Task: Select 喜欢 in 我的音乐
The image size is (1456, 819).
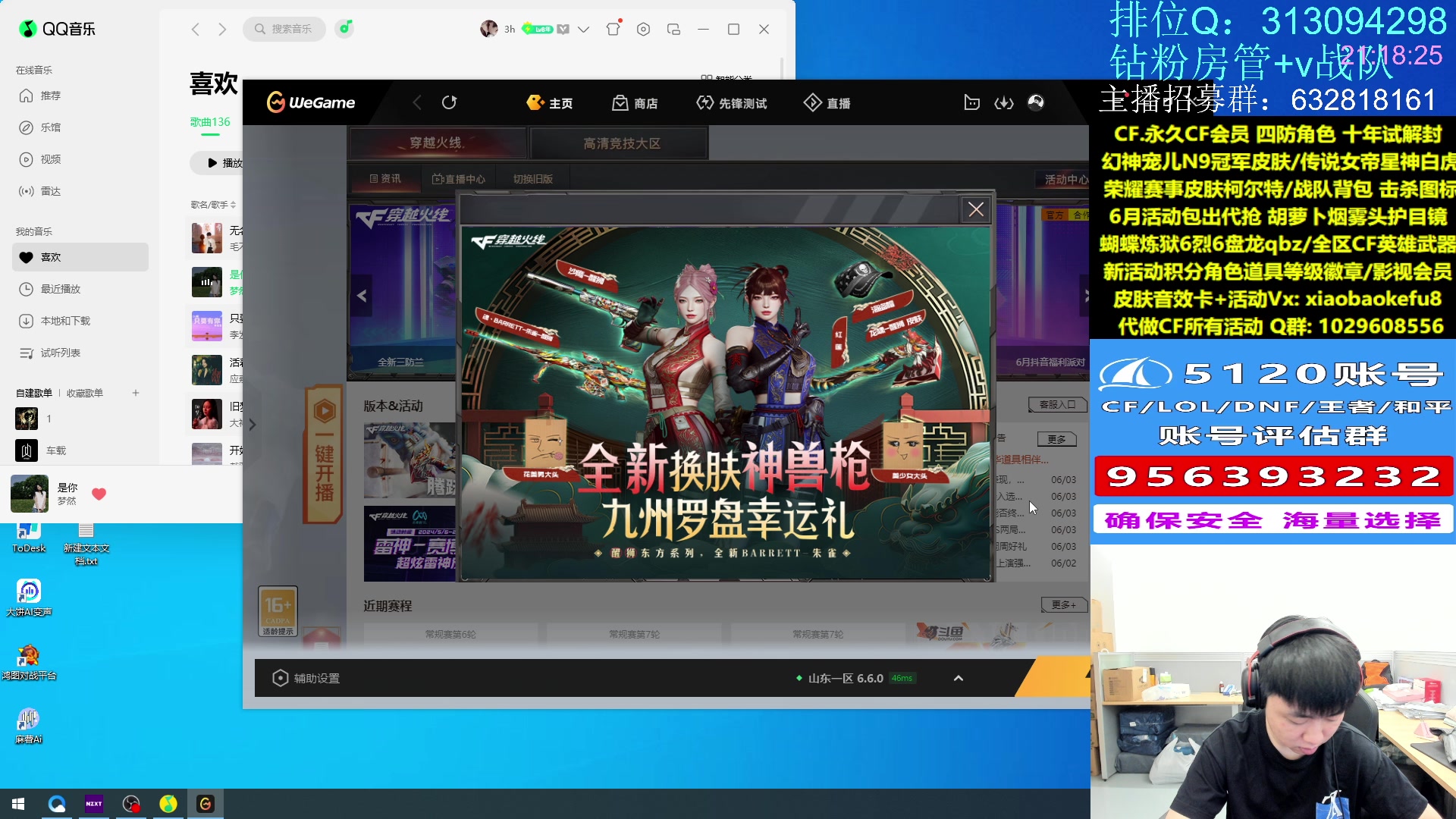Action: [x=80, y=257]
